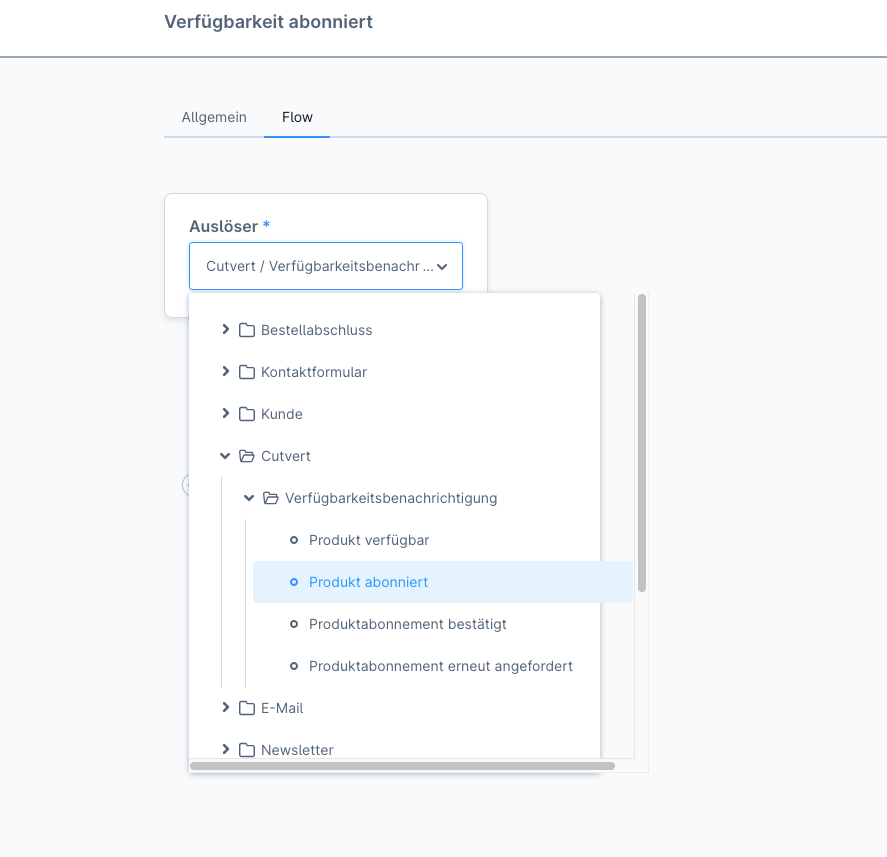Collapse the Verfügbarkeitsbenachrichtigung subfolder

point(249,498)
